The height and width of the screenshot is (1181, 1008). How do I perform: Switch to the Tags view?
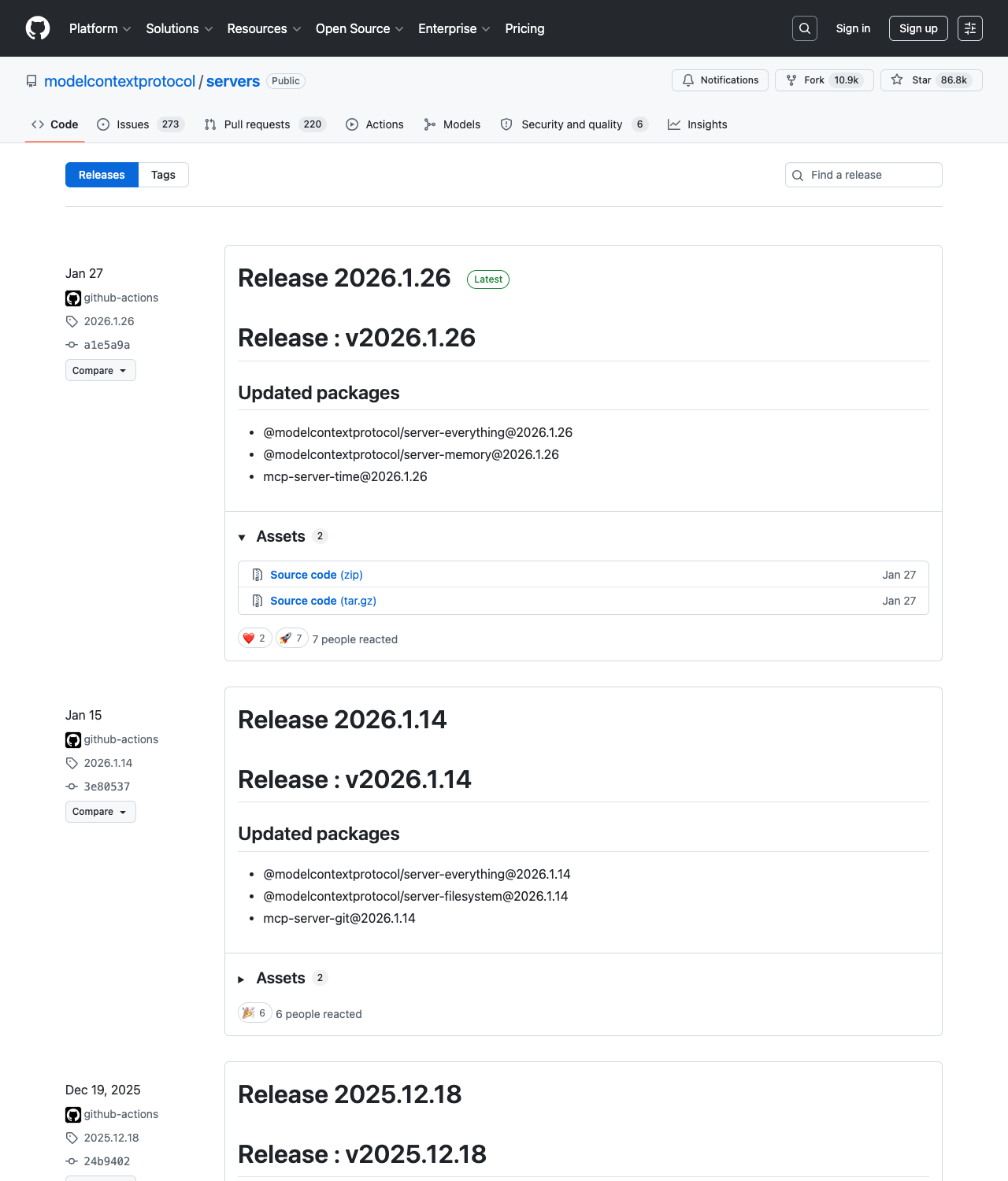pos(163,175)
